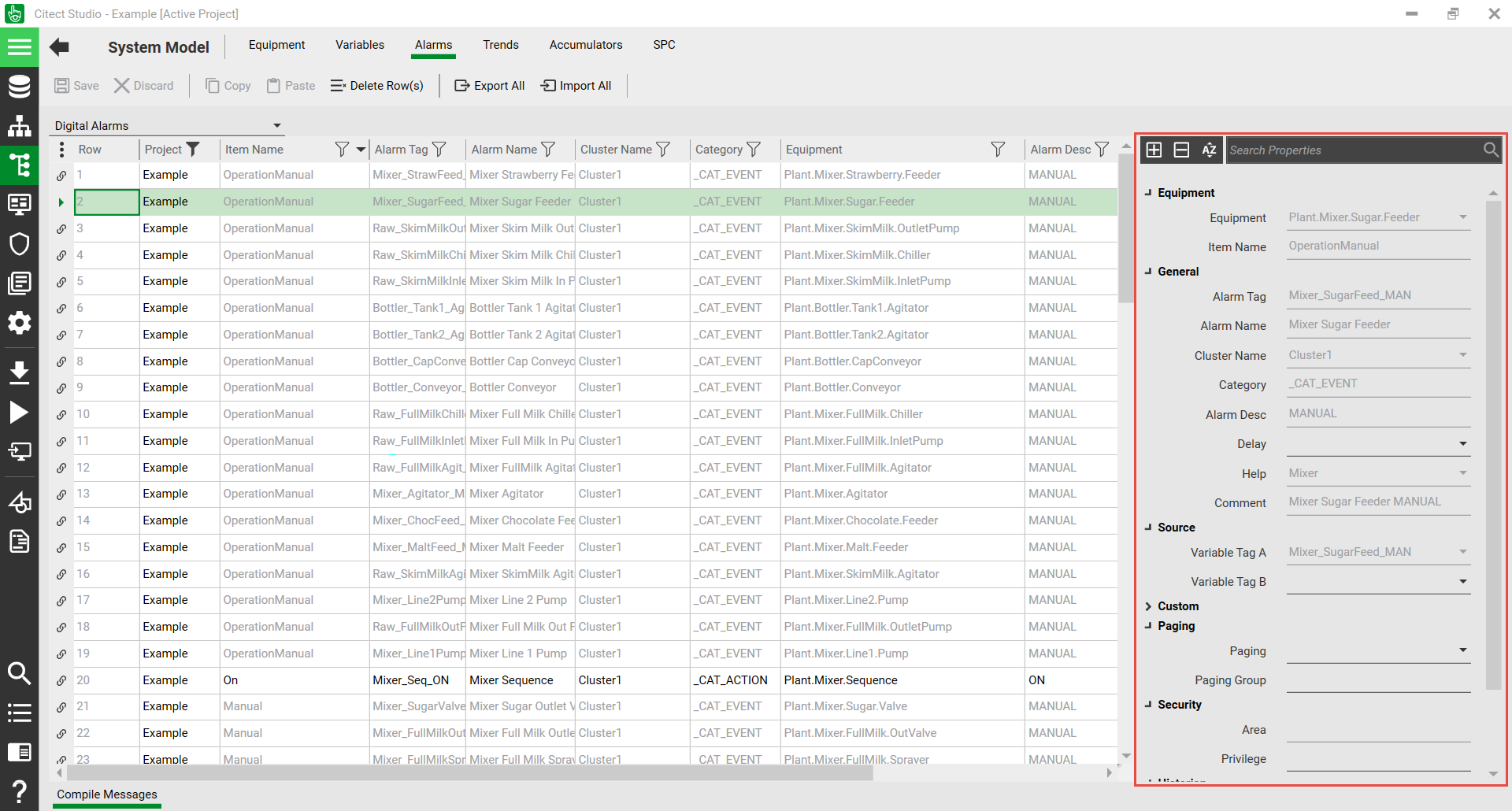Expand the Custom properties section
Image resolution: width=1512 pixels, height=811 pixels.
coord(1148,606)
